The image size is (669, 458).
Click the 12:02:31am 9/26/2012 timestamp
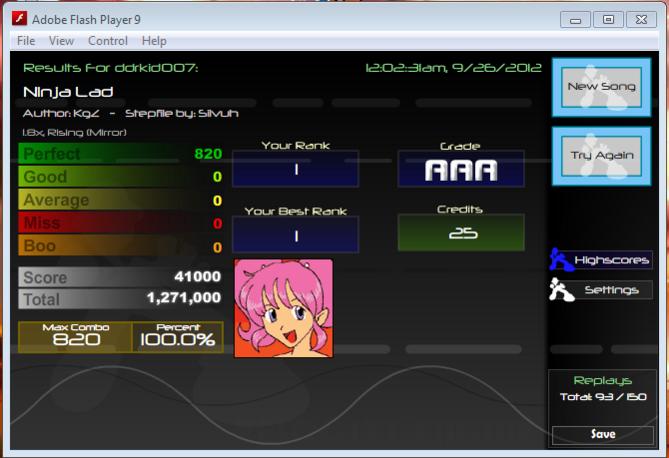click(x=454, y=68)
